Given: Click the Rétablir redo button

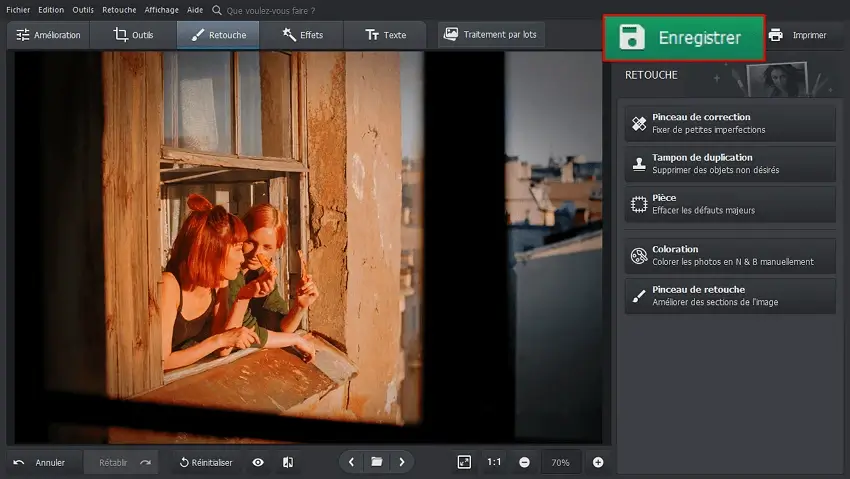Looking at the screenshot, I should coord(121,462).
